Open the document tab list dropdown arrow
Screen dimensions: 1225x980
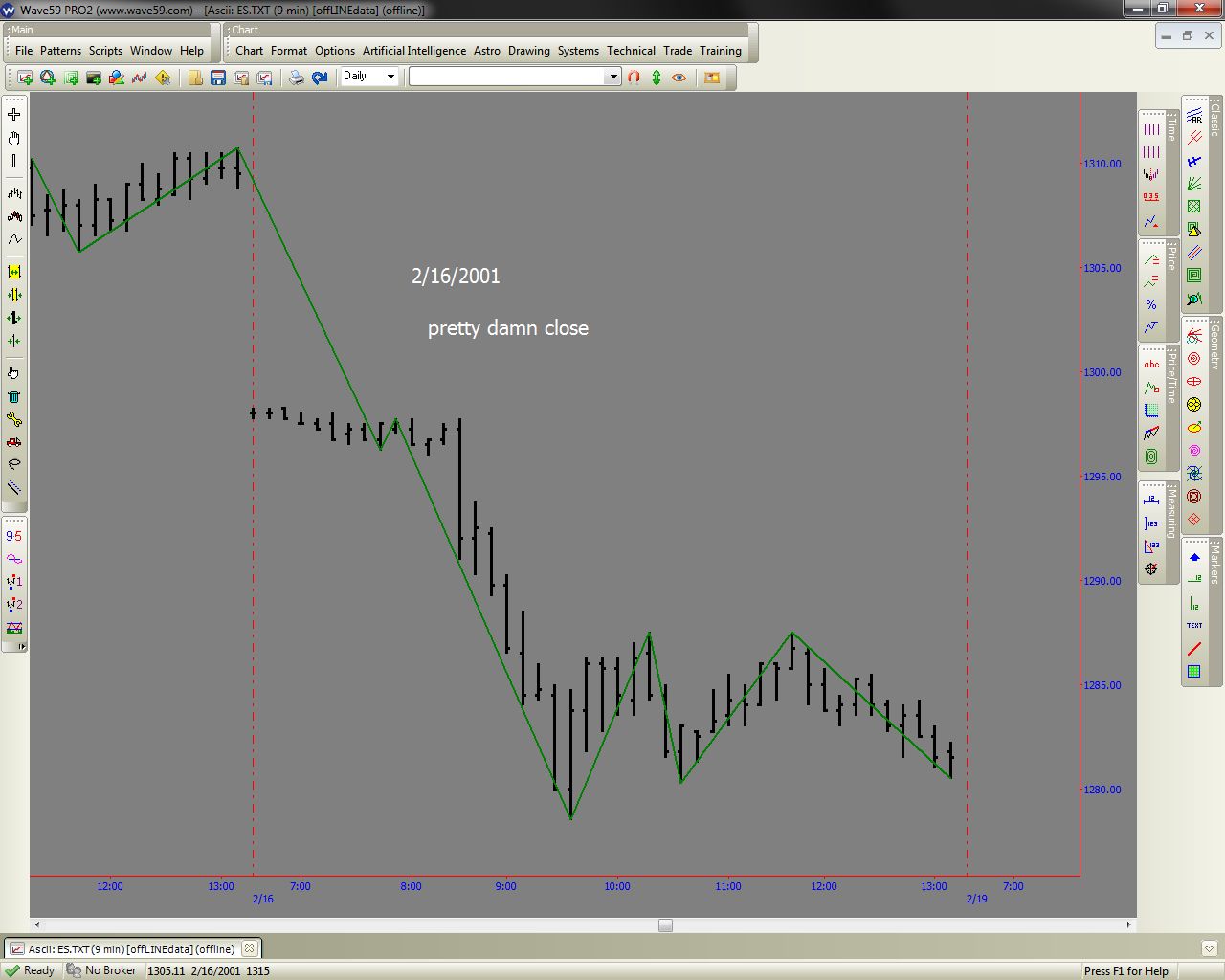(x=1210, y=948)
